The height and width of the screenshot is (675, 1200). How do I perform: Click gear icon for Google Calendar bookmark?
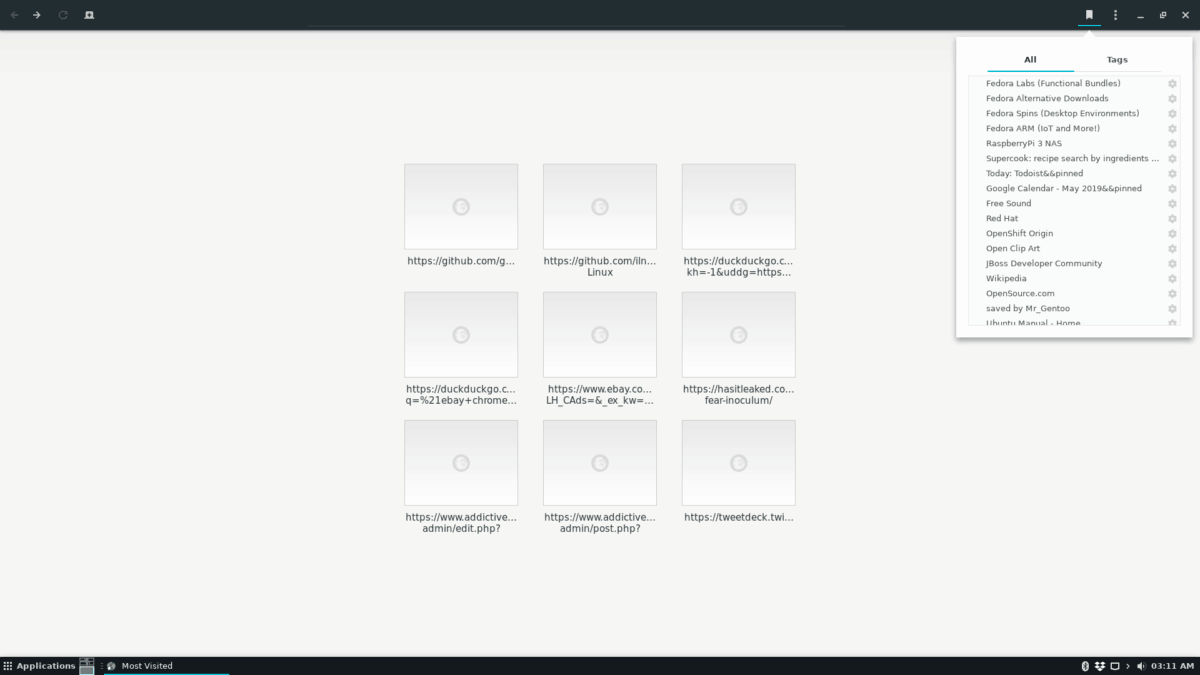(x=1172, y=189)
